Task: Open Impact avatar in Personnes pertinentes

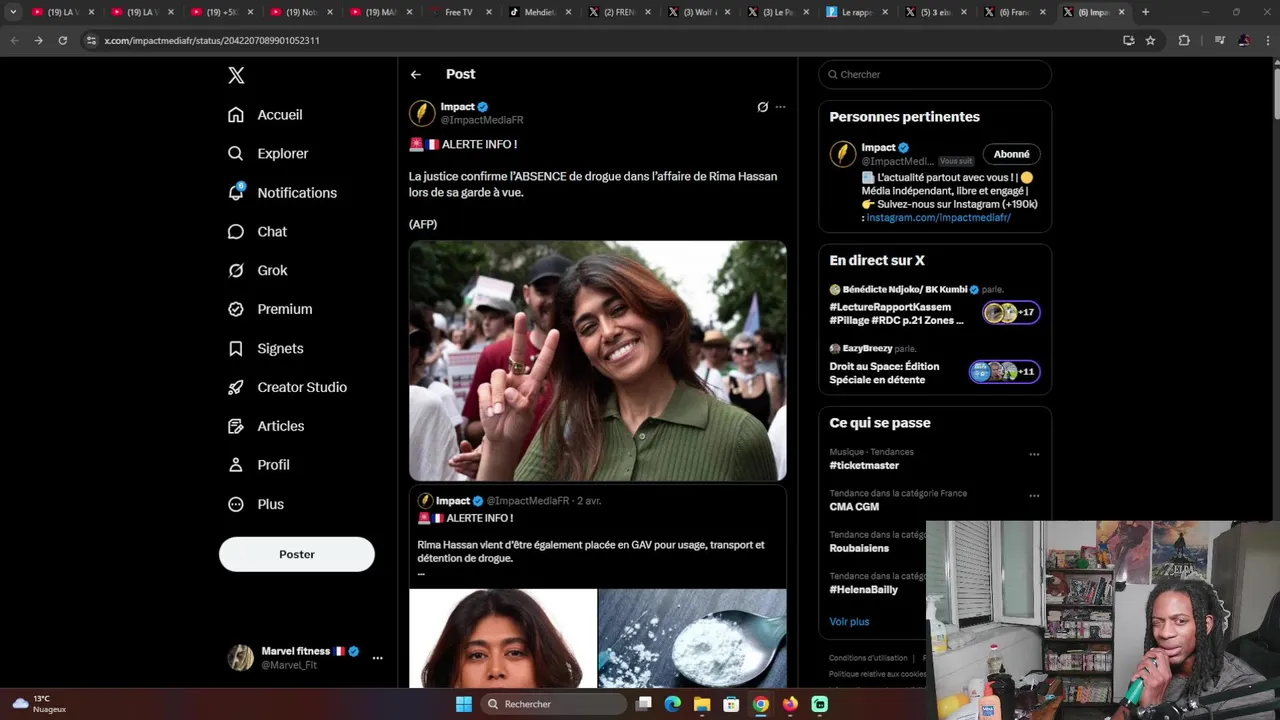Action: (843, 154)
